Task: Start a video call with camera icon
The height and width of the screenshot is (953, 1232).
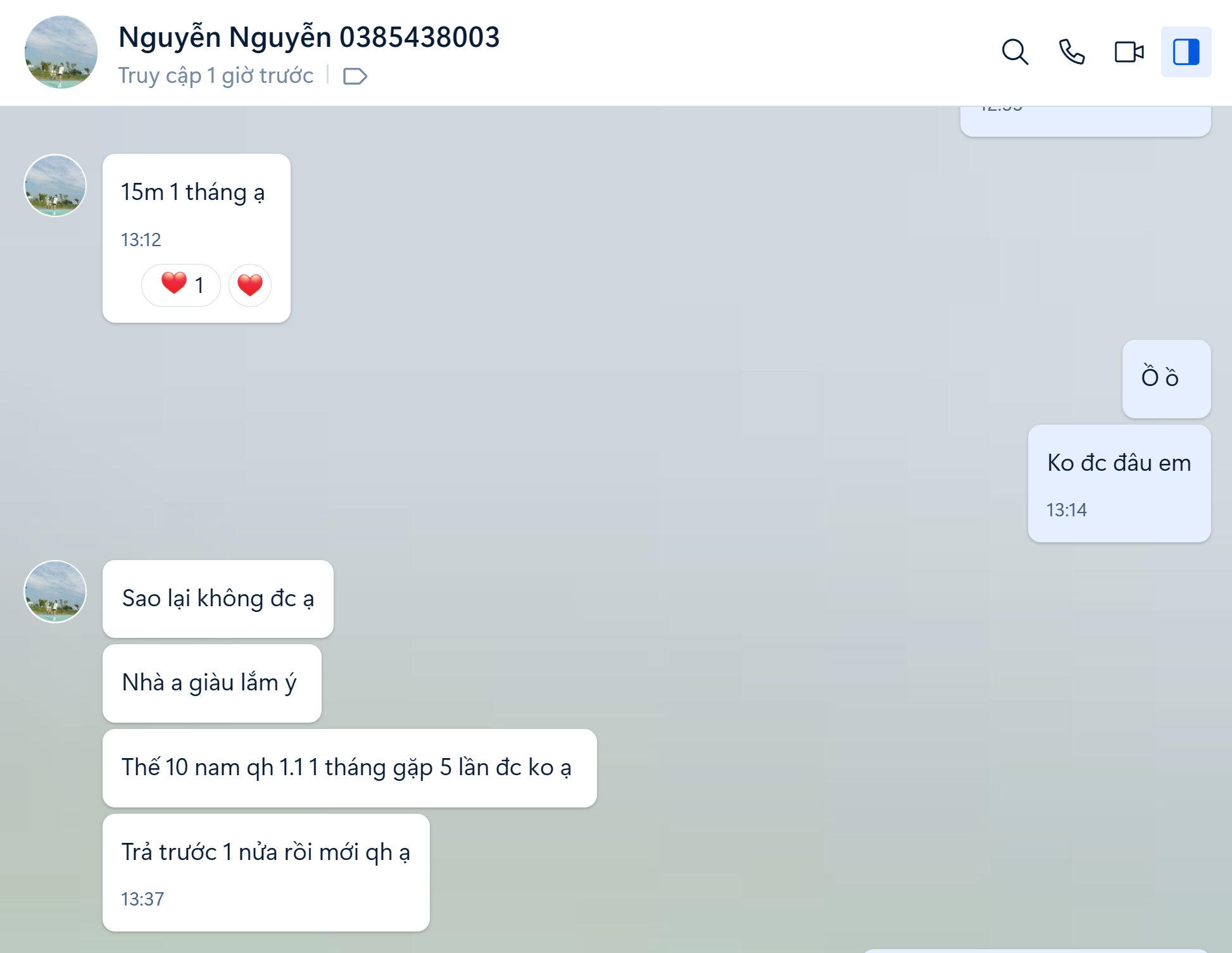Action: point(1129,52)
